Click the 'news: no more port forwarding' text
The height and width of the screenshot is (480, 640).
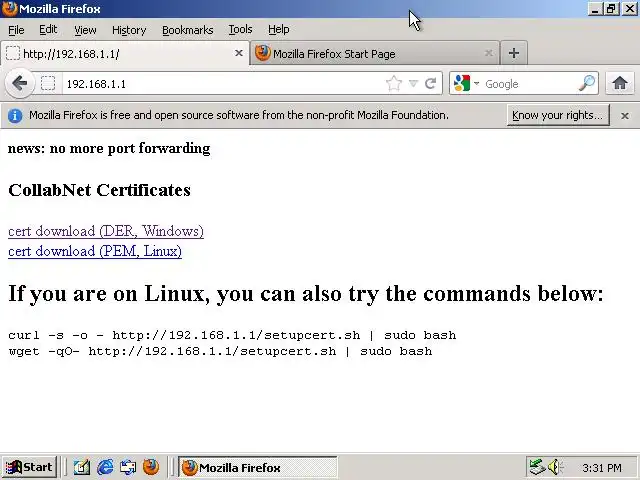tap(109, 148)
